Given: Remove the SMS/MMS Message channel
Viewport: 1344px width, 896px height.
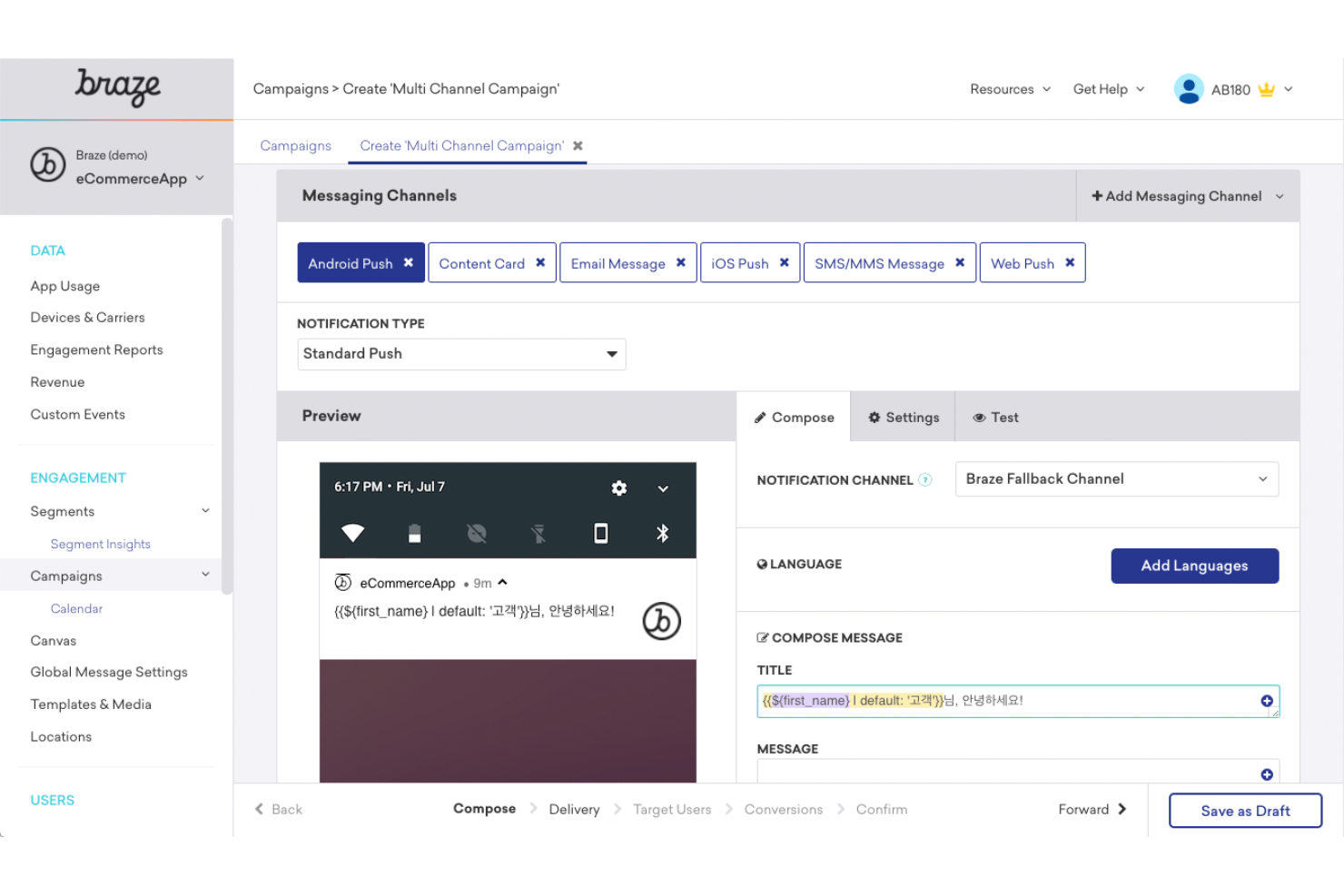Looking at the screenshot, I should tap(960, 262).
